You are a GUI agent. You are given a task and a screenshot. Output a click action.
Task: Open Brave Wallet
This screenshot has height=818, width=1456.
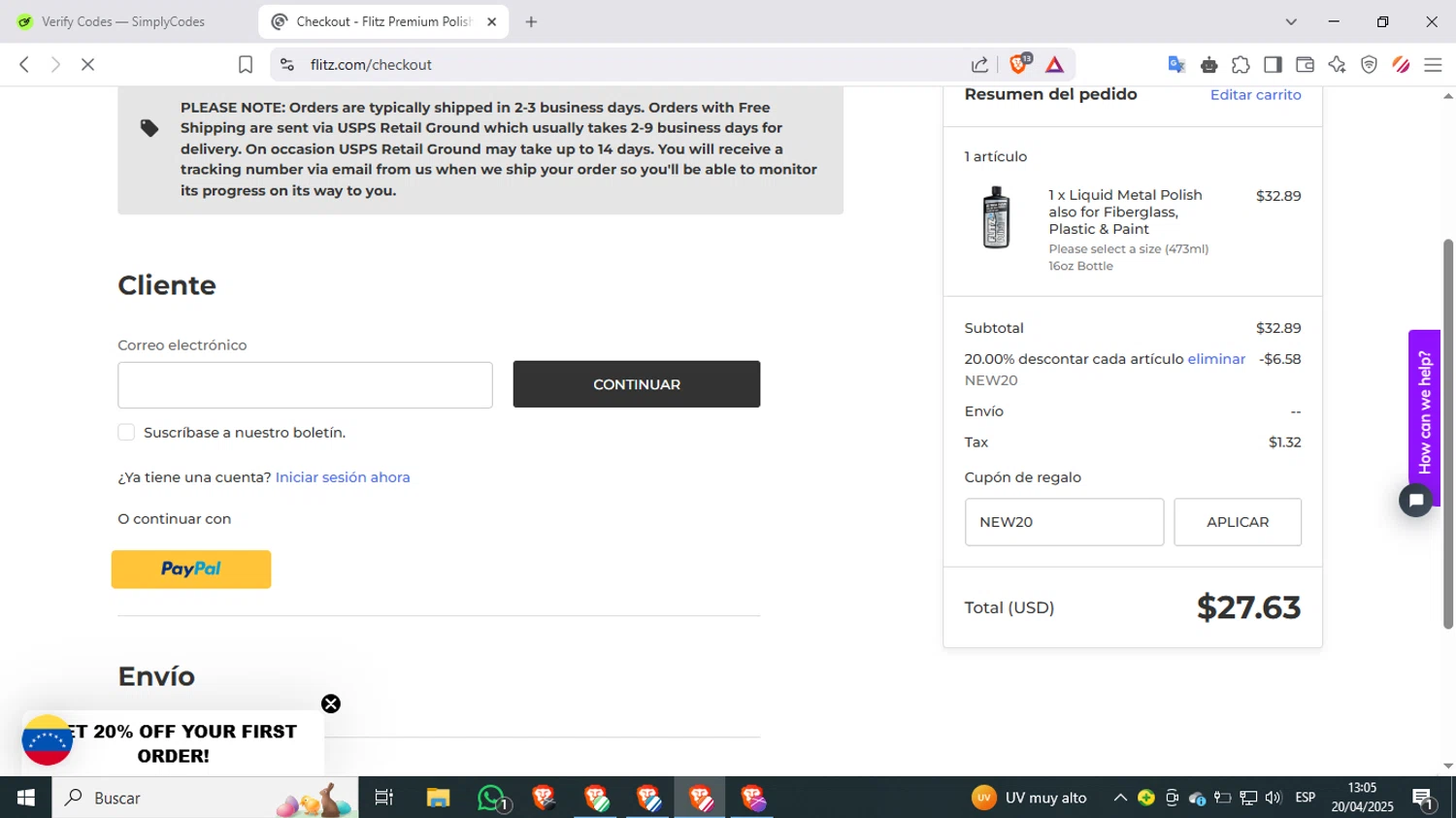[1305, 64]
